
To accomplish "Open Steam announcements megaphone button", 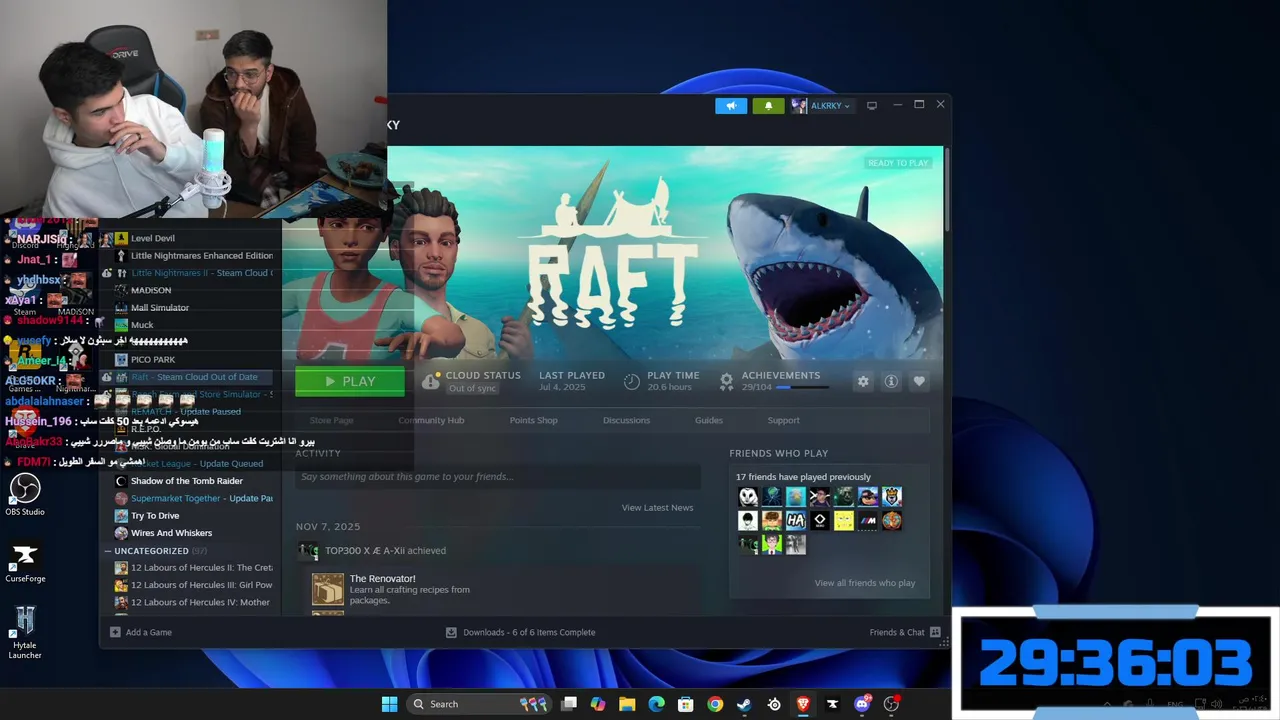I will coord(731,106).
